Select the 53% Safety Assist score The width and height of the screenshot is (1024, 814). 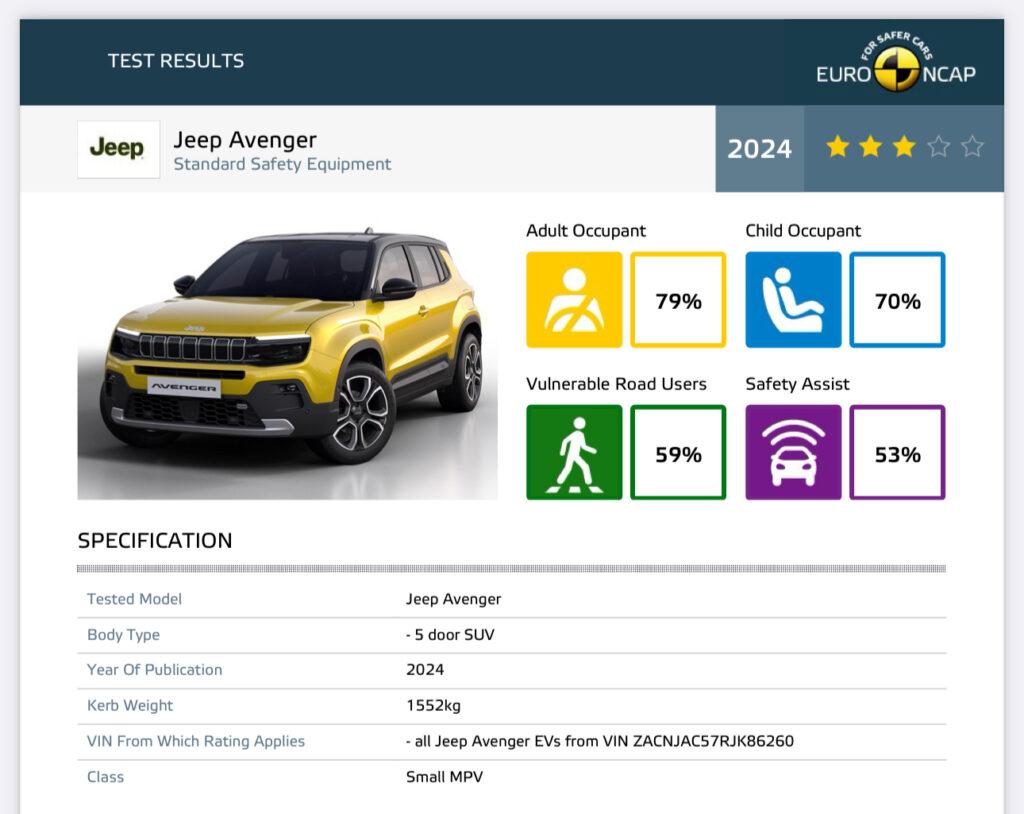click(897, 453)
